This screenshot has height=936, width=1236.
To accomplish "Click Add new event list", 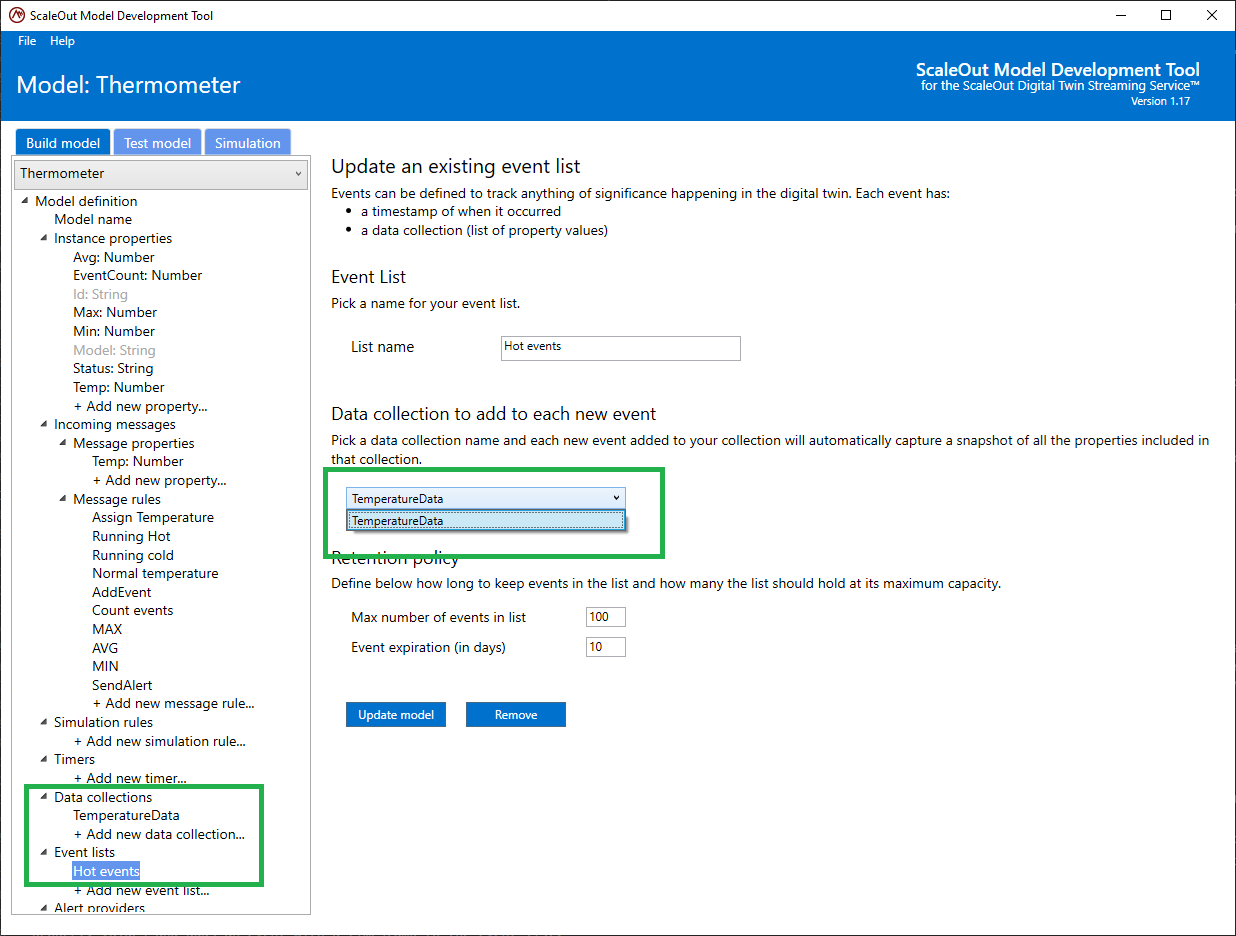I will click(x=141, y=890).
